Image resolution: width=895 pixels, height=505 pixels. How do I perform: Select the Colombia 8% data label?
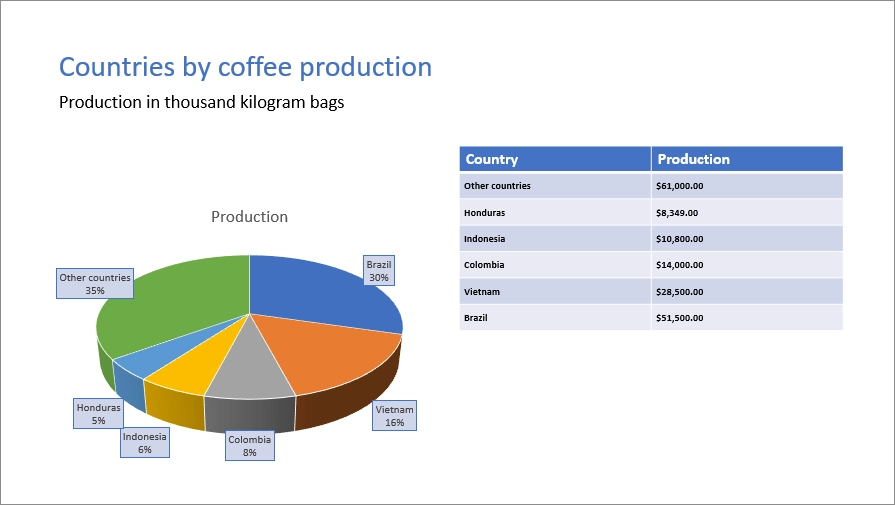pos(249,446)
